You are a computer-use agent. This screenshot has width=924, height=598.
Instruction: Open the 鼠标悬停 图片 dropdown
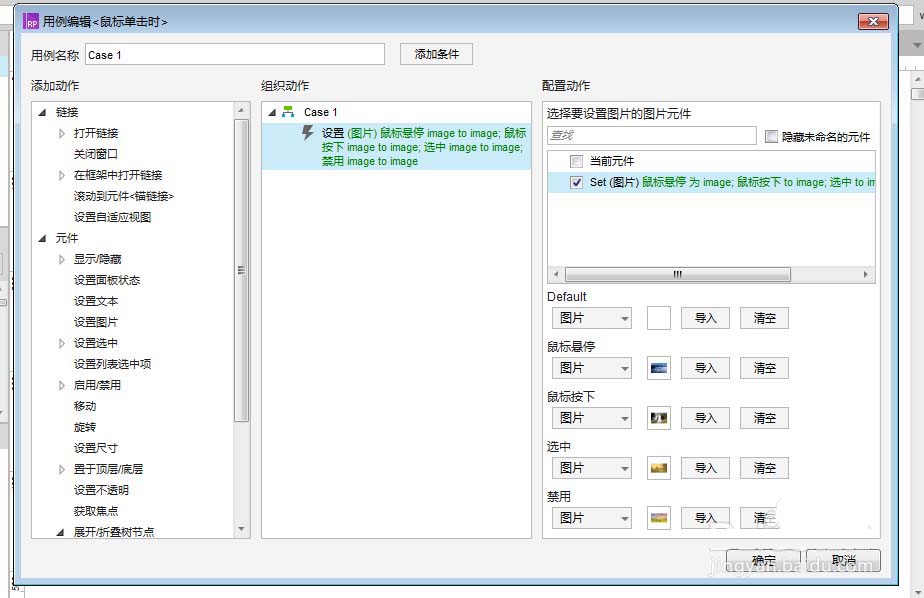[x=592, y=368]
